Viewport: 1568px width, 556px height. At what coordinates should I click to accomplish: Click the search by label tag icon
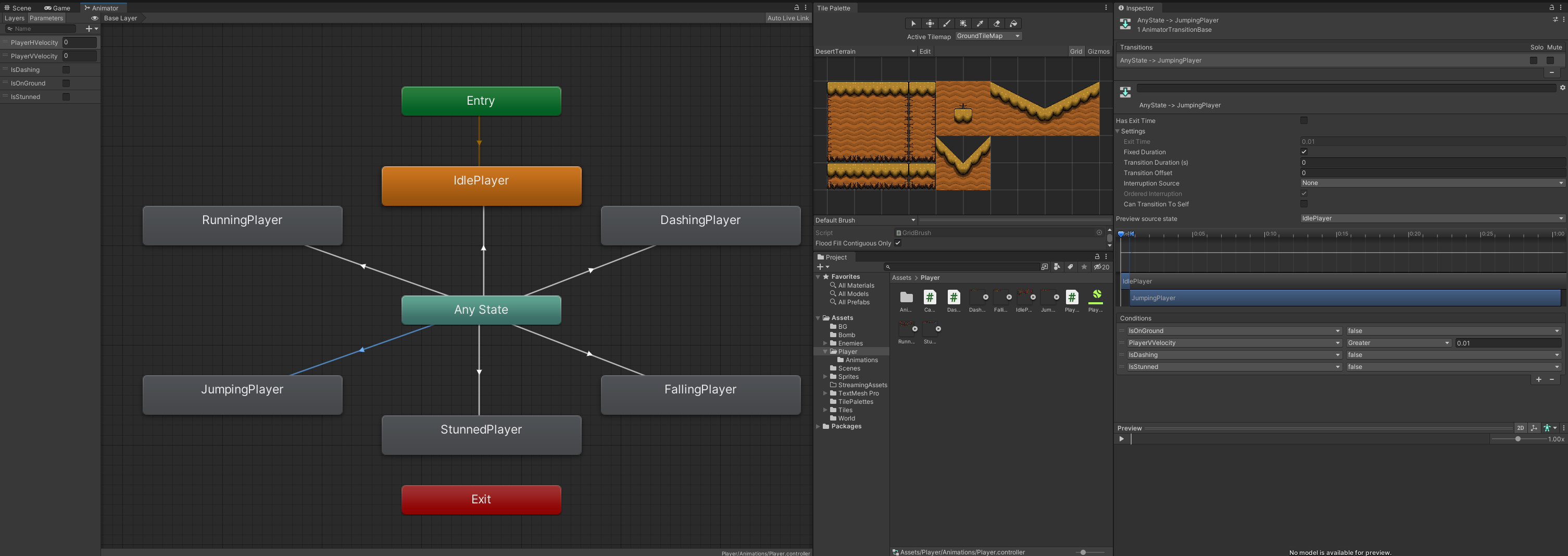click(x=1070, y=267)
